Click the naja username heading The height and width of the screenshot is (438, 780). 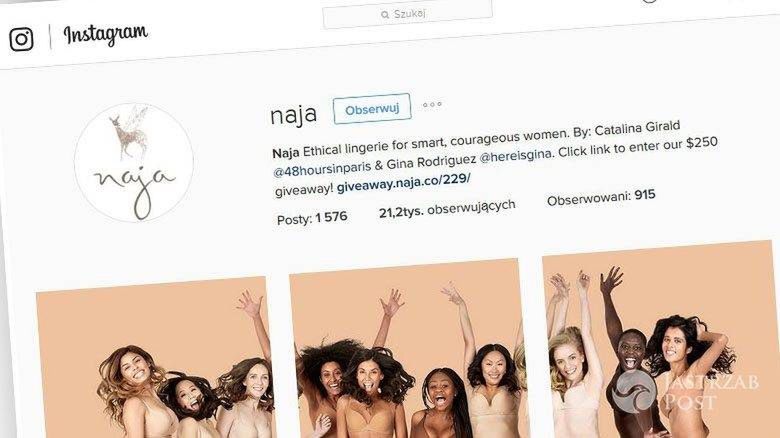[x=293, y=115]
